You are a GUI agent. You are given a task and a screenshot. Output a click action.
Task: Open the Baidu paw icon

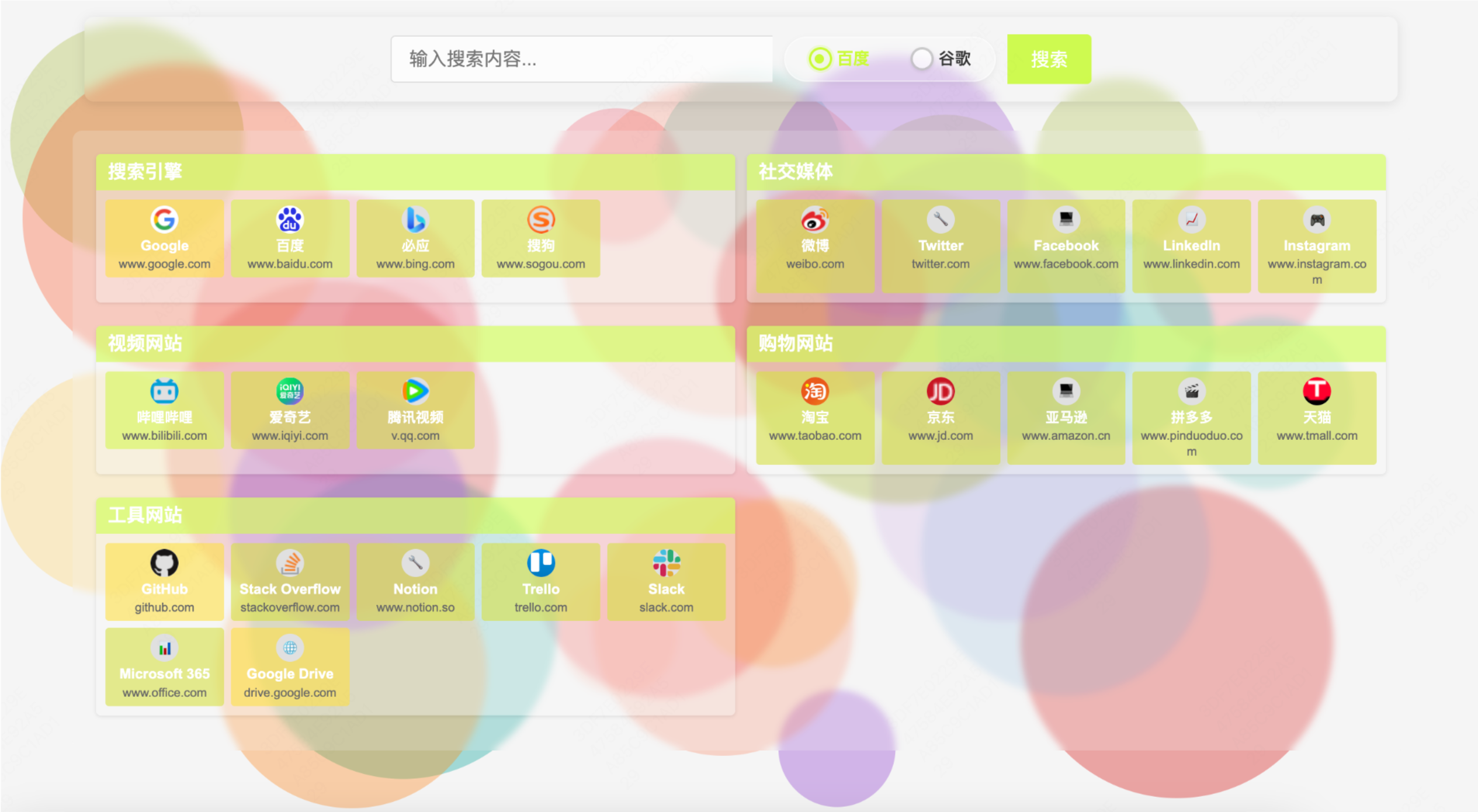pos(290,220)
